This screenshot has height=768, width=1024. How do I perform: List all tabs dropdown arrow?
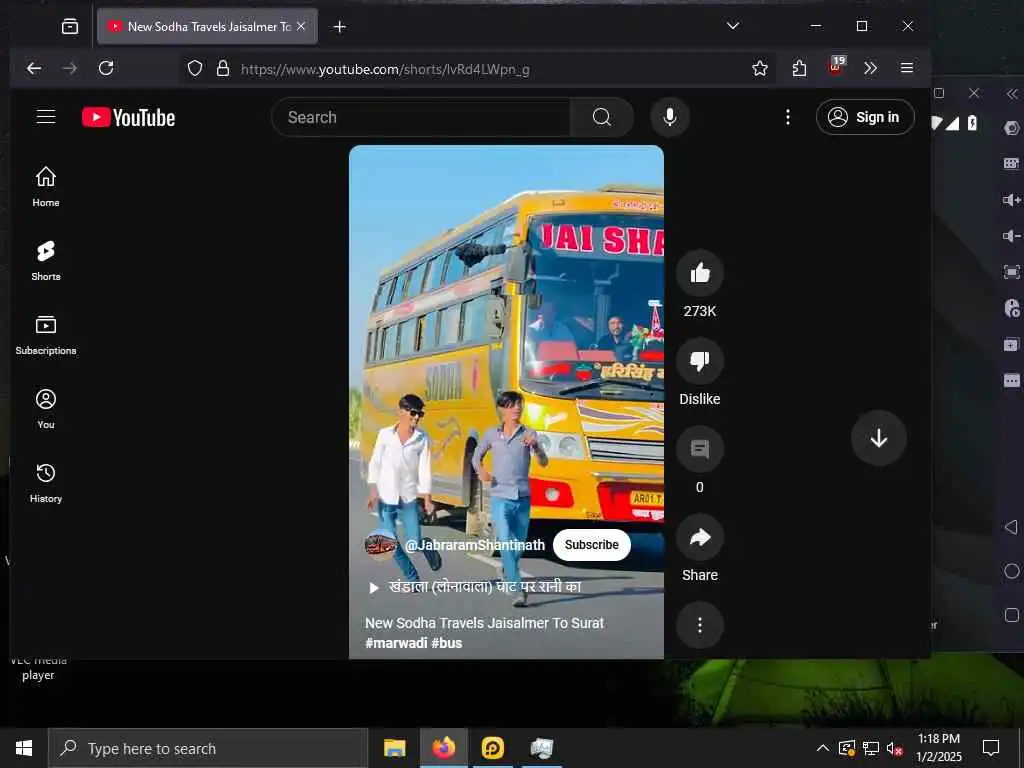733,26
